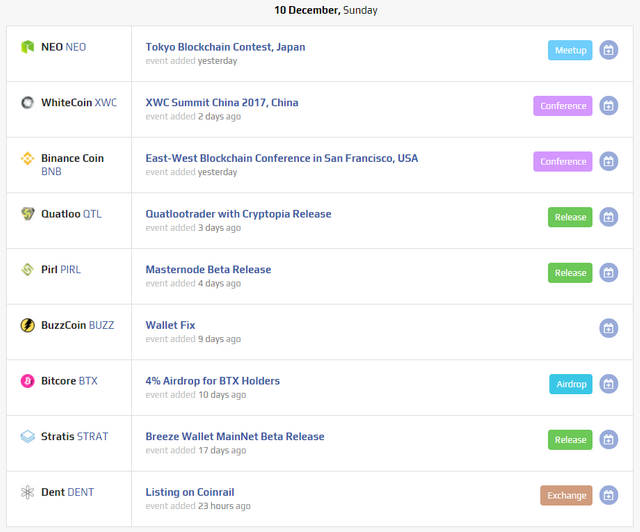
Task: Open XWC Summit China 2017 event
Action: pyautogui.click(x=222, y=102)
